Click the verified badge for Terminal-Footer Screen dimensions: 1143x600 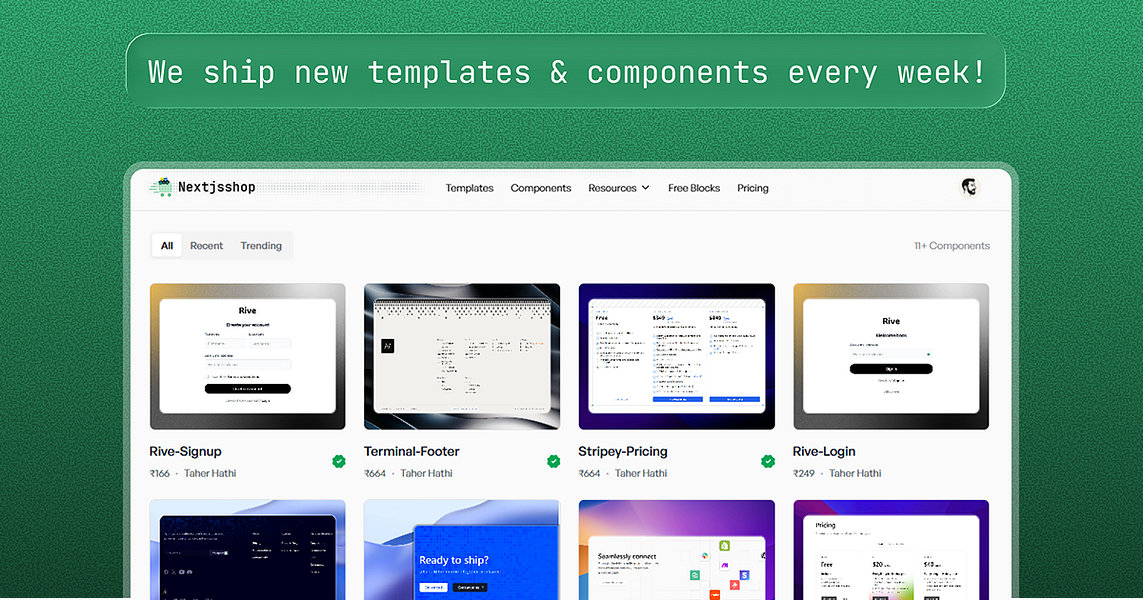pyautogui.click(x=554, y=461)
